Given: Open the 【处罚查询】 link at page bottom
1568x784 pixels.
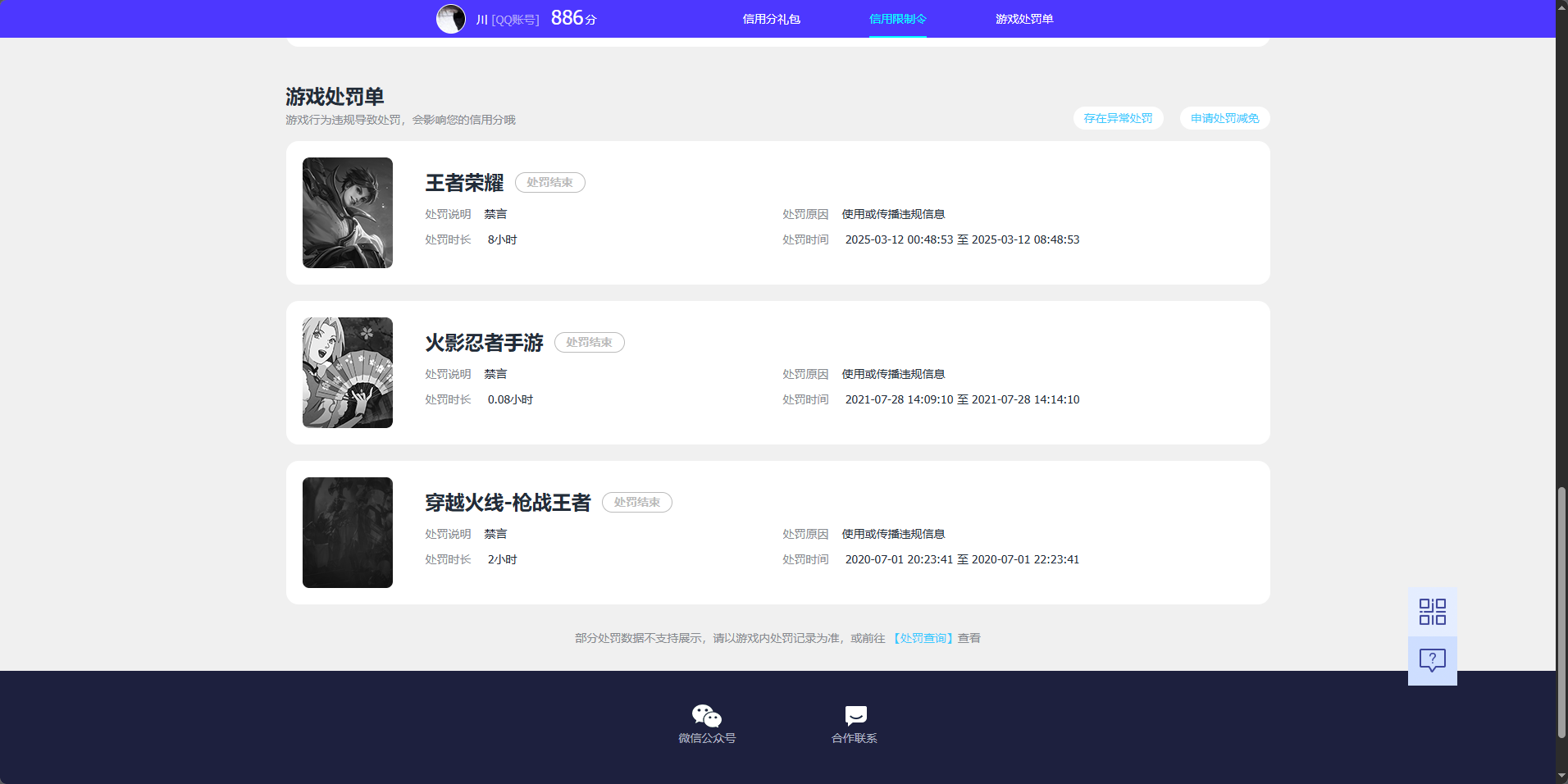Looking at the screenshot, I should click(x=923, y=638).
